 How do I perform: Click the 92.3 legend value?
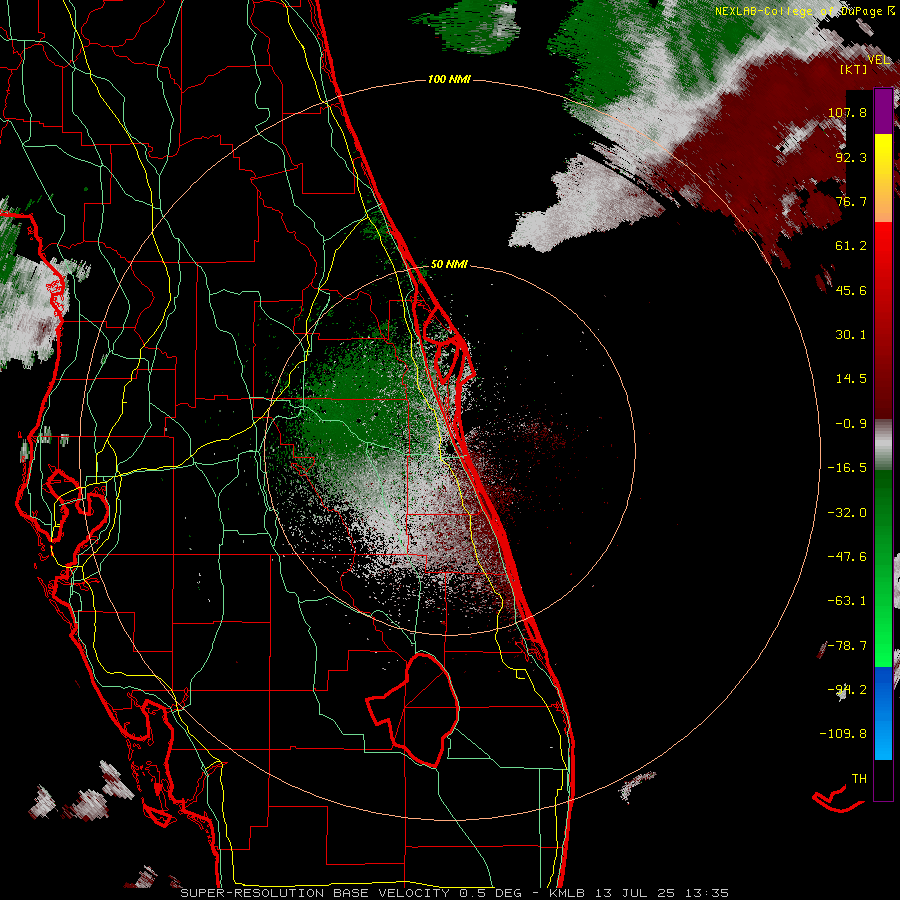coord(851,157)
